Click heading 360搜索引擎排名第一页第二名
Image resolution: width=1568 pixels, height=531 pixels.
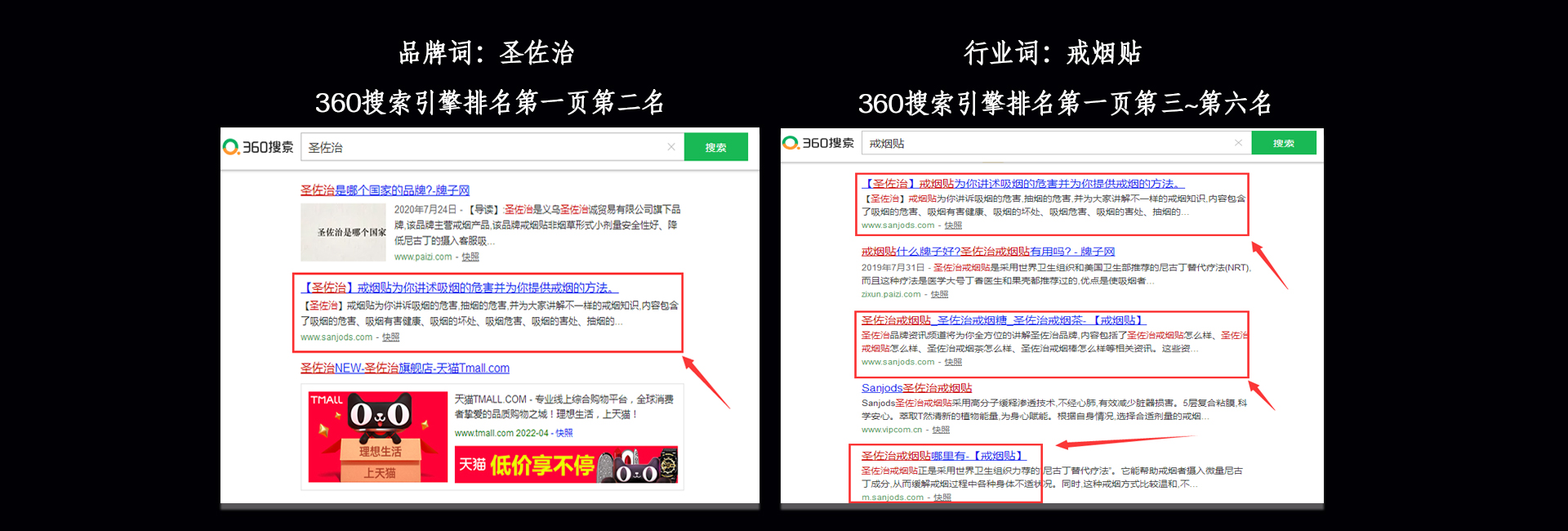[490, 103]
